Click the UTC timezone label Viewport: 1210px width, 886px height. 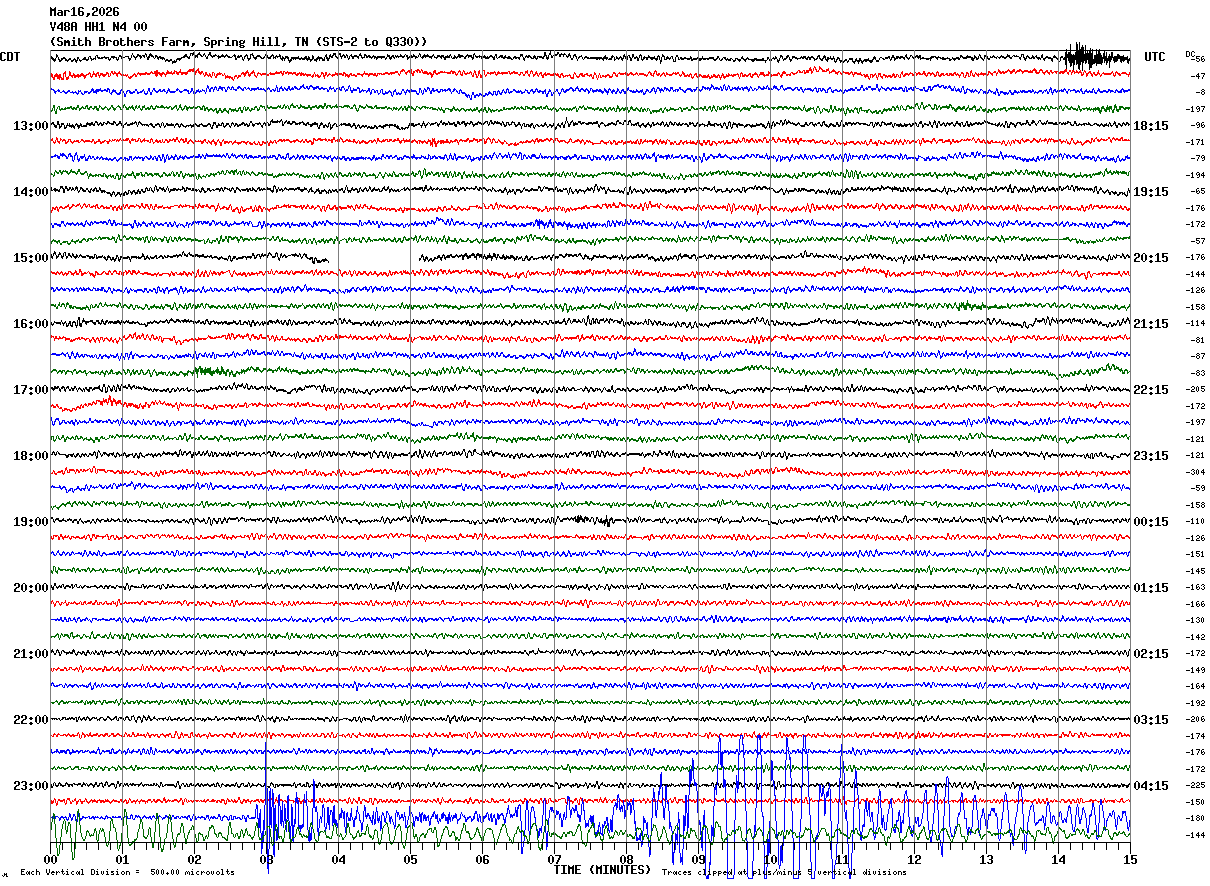[x=1155, y=57]
